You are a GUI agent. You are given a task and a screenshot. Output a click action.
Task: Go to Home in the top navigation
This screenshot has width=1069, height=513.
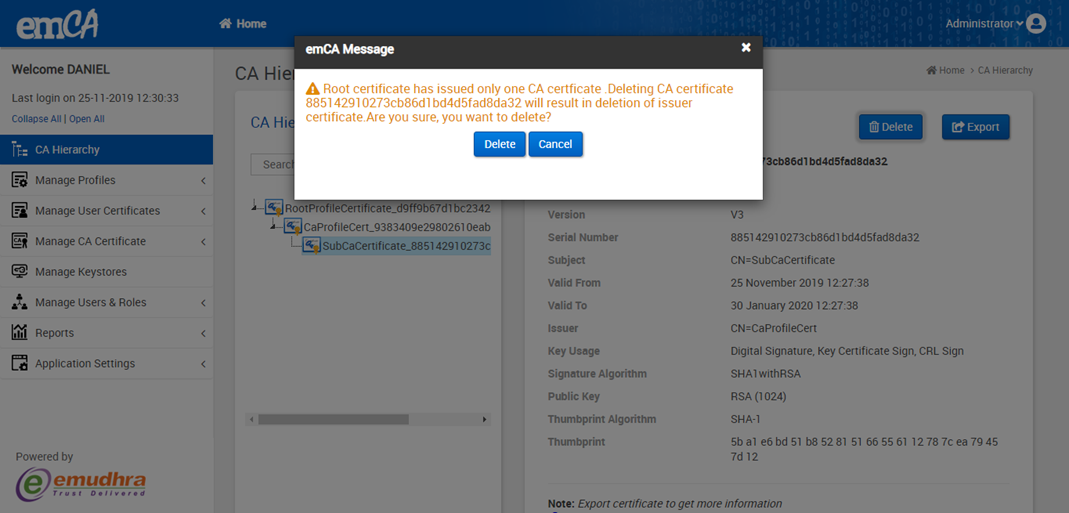[x=243, y=23]
